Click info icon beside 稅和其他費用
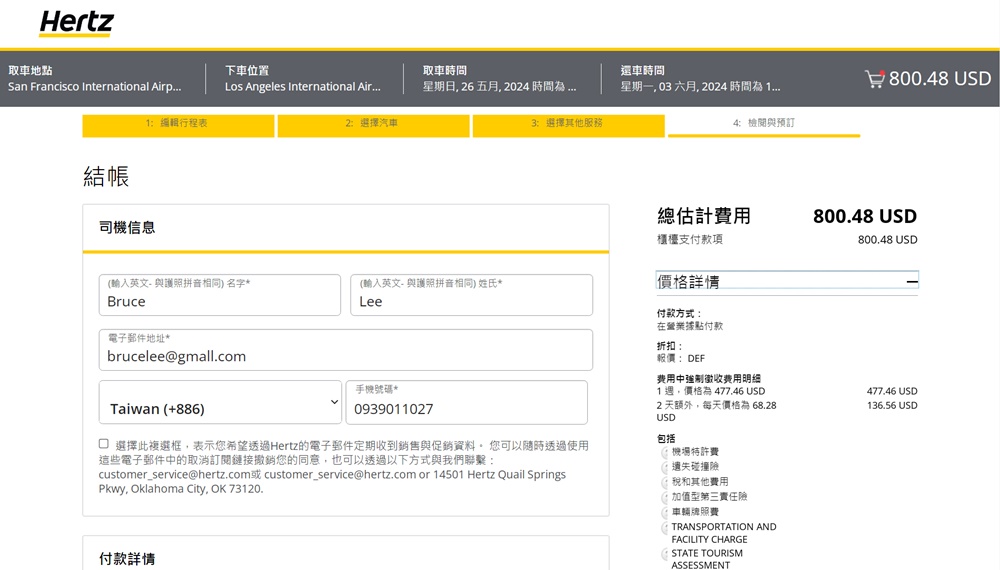The image size is (1000, 570). pyautogui.click(x=664, y=482)
